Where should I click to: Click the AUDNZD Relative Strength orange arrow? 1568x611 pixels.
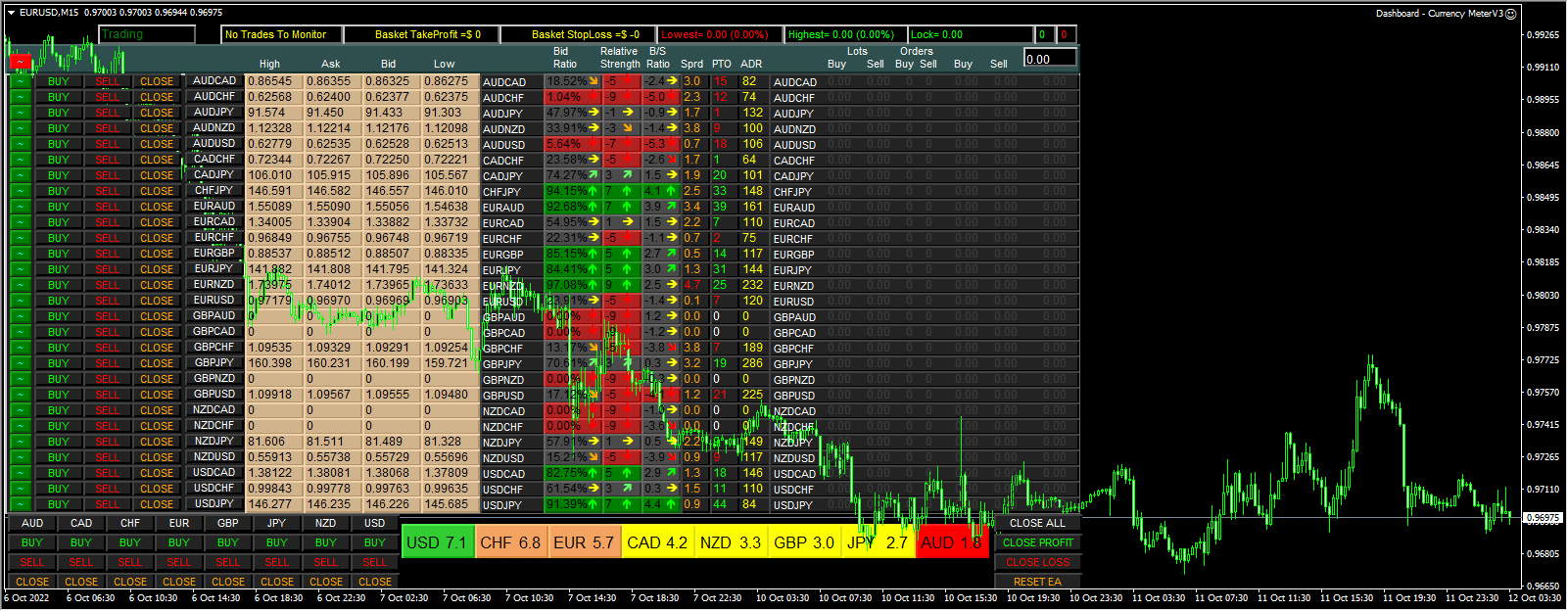(x=627, y=129)
